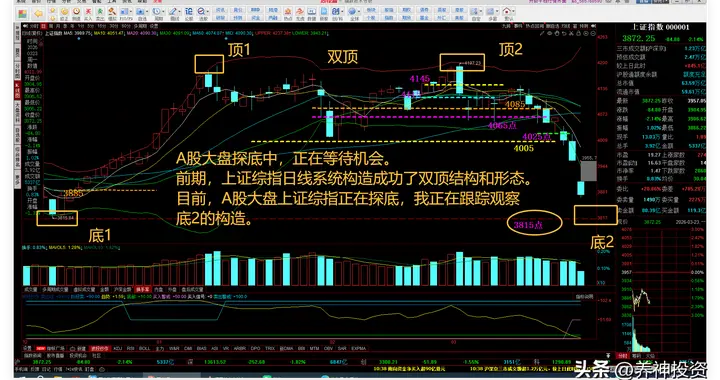Open the 全球 global markets icon
Image resolution: width=720 pixels, height=380 pixels.
[x=353, y=13]
